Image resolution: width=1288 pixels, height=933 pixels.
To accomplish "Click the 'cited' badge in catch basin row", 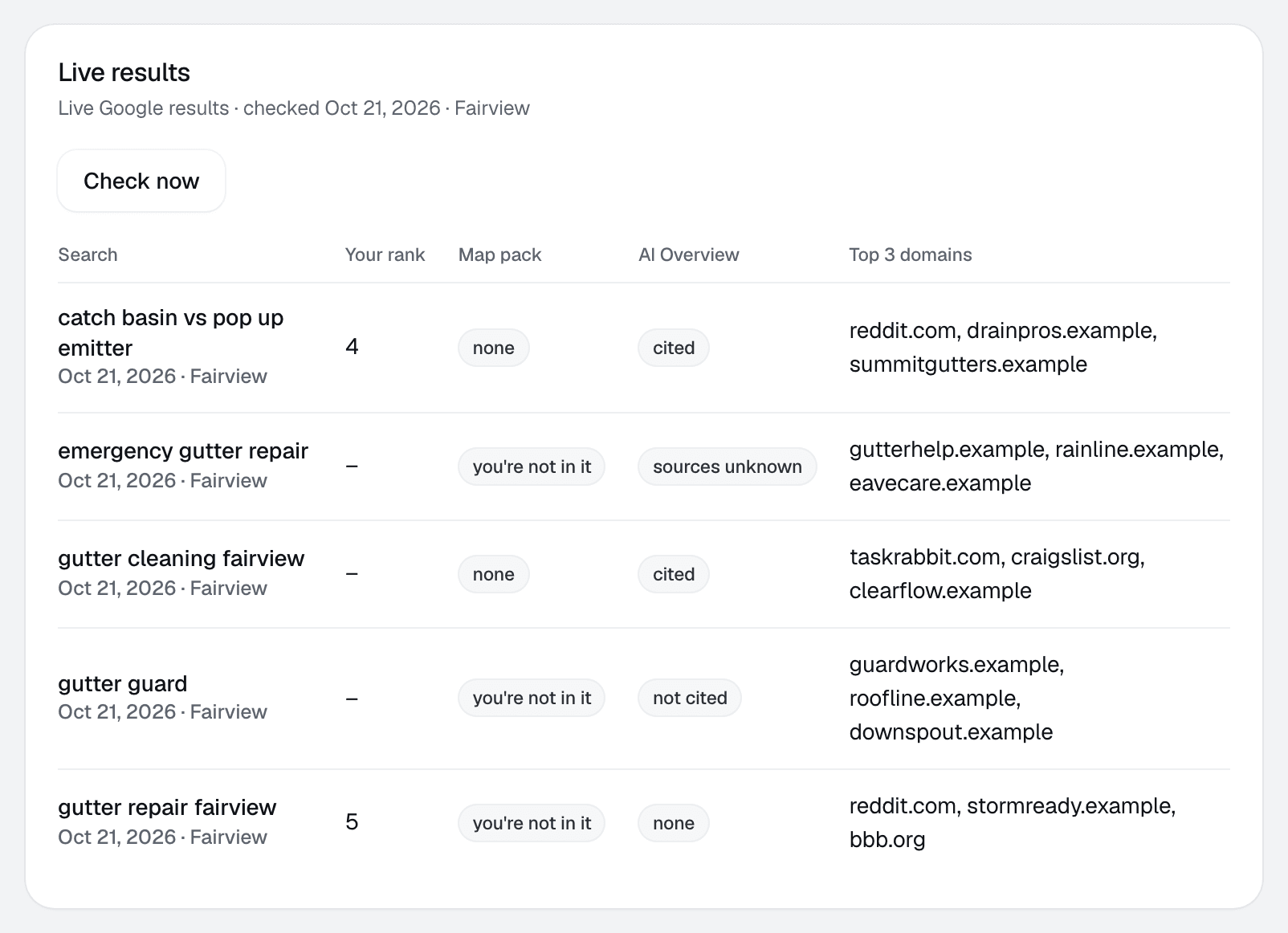I will [x=674, y=348].
